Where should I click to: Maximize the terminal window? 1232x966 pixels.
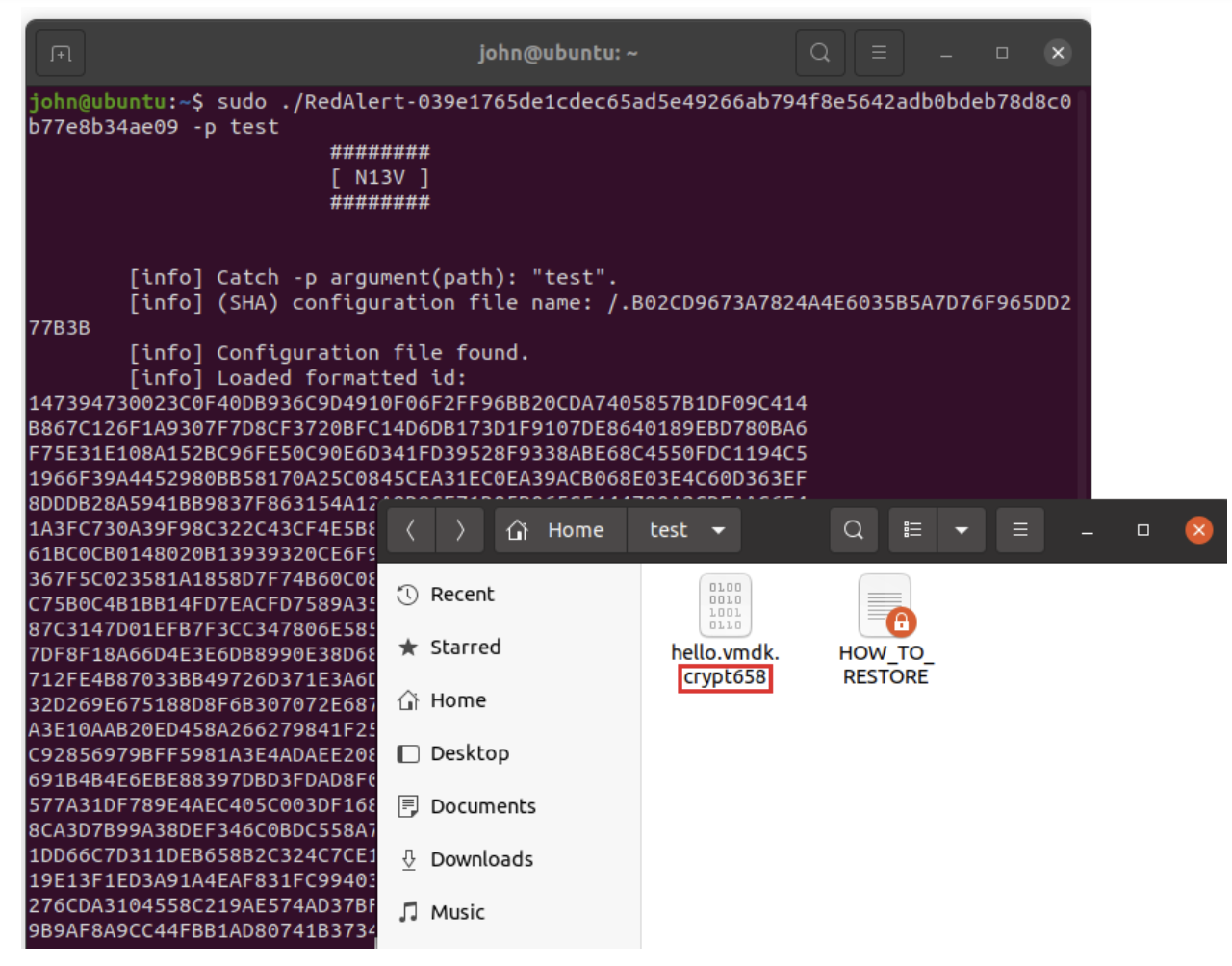pos(1002,53)
